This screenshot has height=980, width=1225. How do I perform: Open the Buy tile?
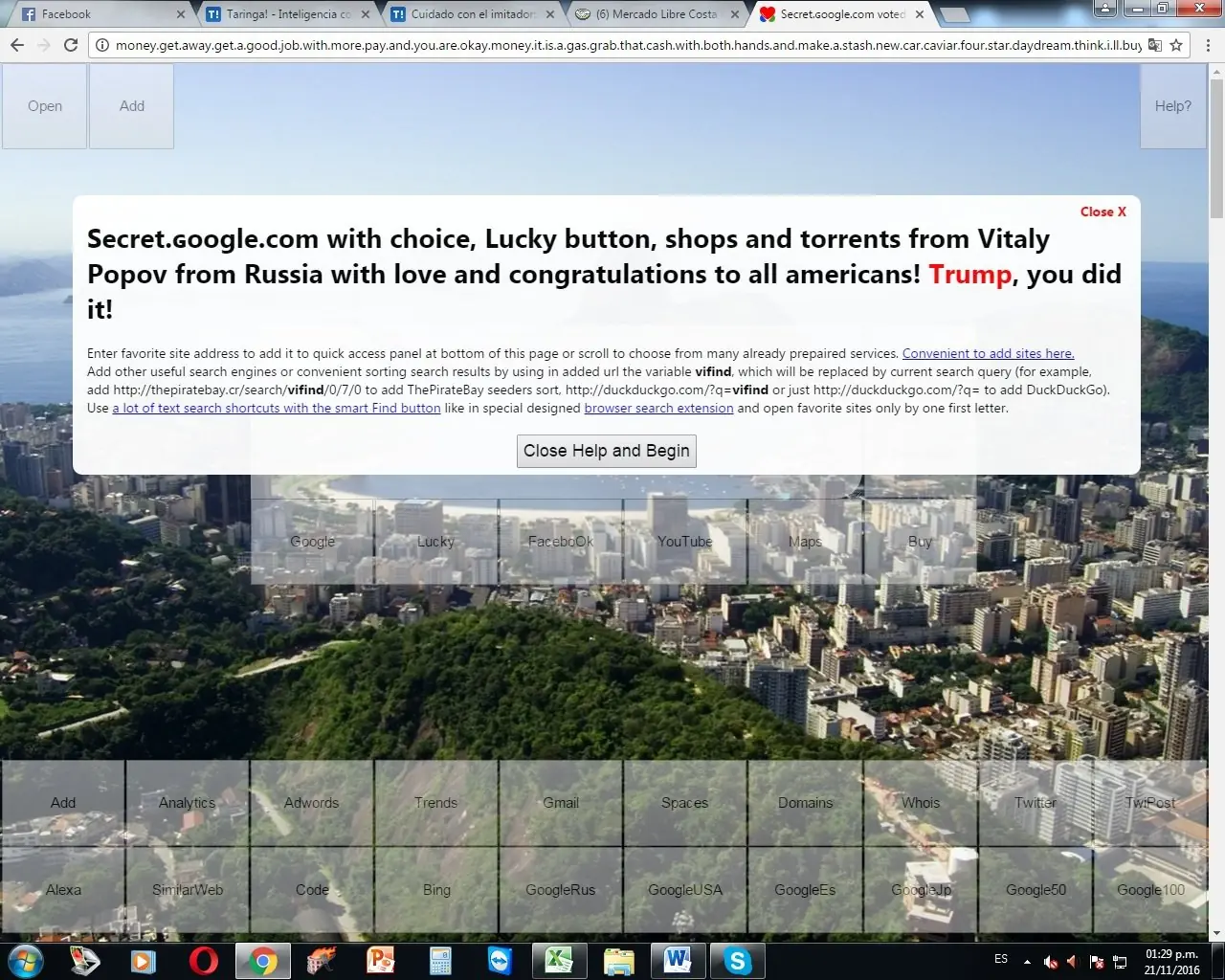[920, 542]
